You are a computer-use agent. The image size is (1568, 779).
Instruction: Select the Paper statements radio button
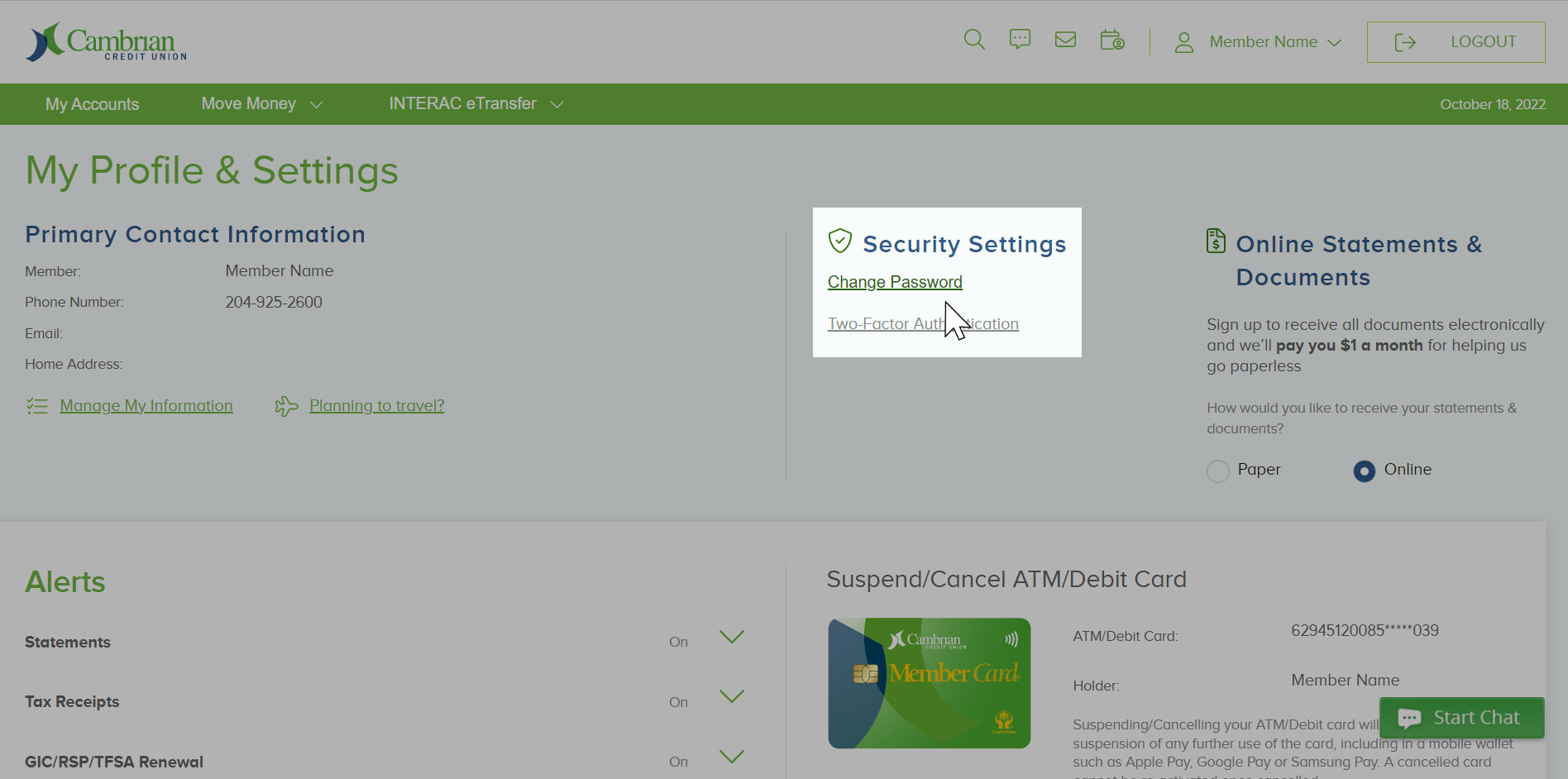tap(1217, 471)
